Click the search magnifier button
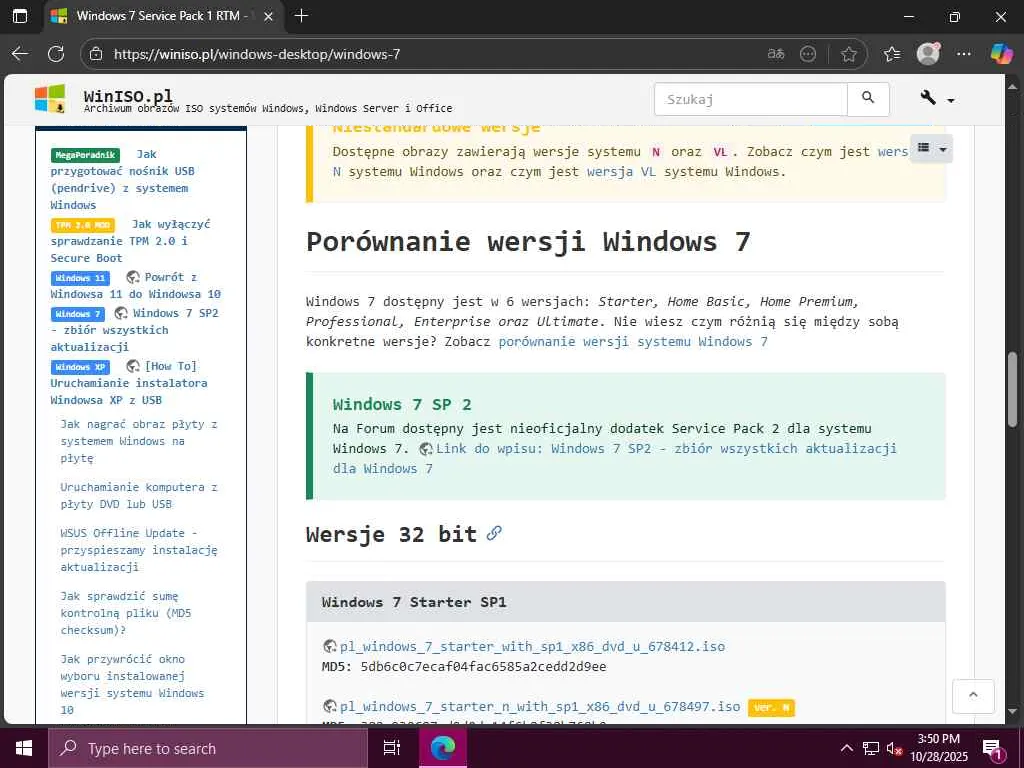1024x768 pixels. [868, 99]
